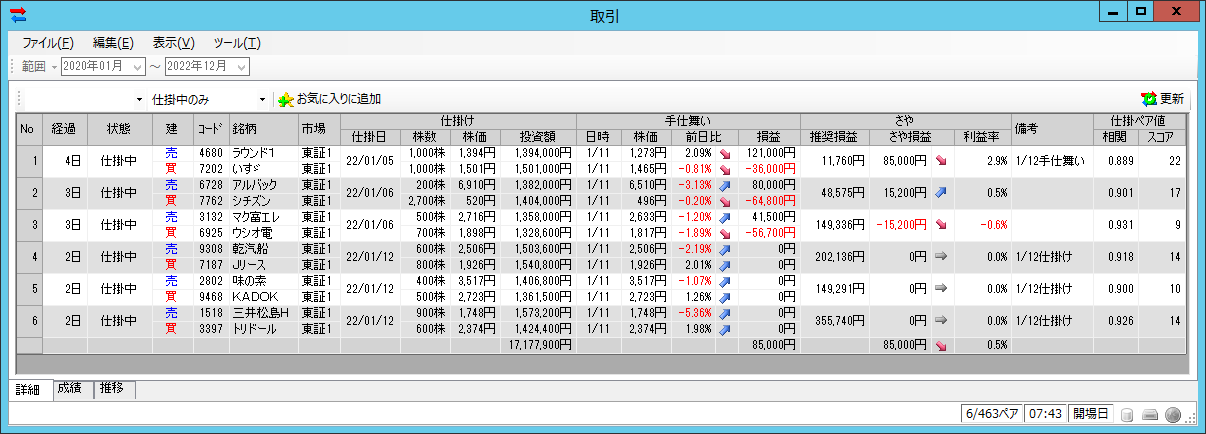
Task: Click the database cylinder icon in status bar
Action: click(x=1127, y=414)
